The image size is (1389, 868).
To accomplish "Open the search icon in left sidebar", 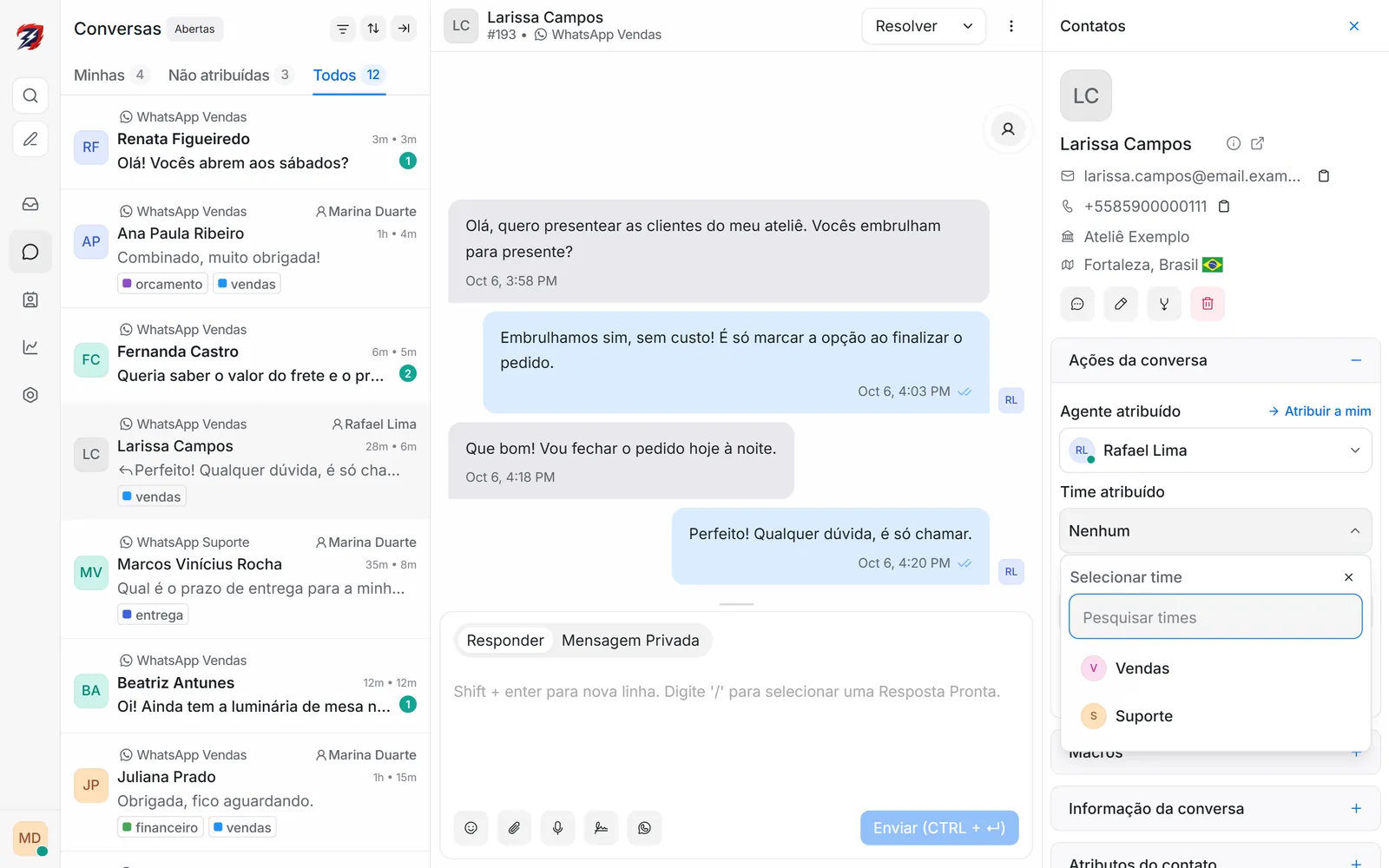I will click(x=30, y=95).
